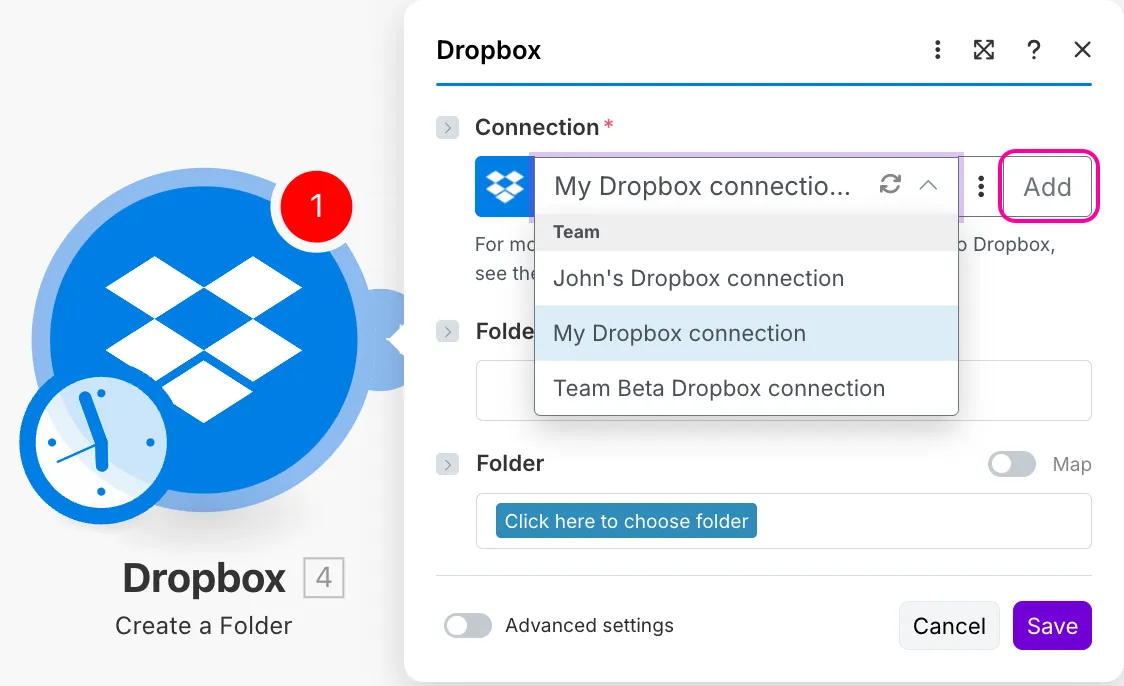Collapse the connection dropdown with the up chevron
This screenshot has width=1124, height=686.
coord(928,185)
